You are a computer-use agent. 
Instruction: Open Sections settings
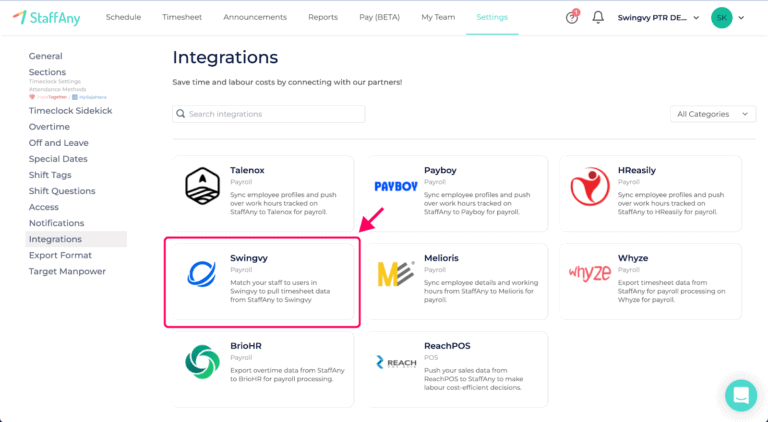47,72
